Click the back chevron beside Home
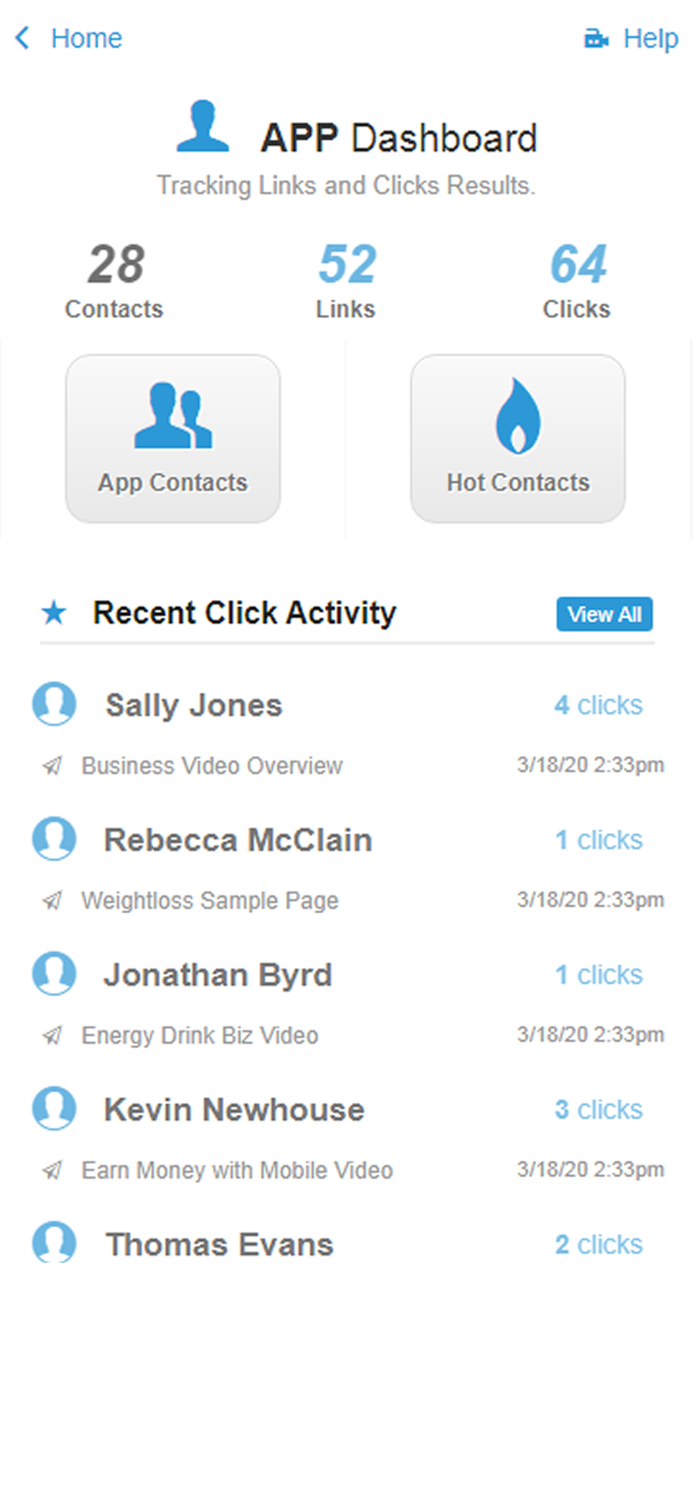The height and width of the screenshot is (1500, 693). pyautogui.click(x=21, y=37)
